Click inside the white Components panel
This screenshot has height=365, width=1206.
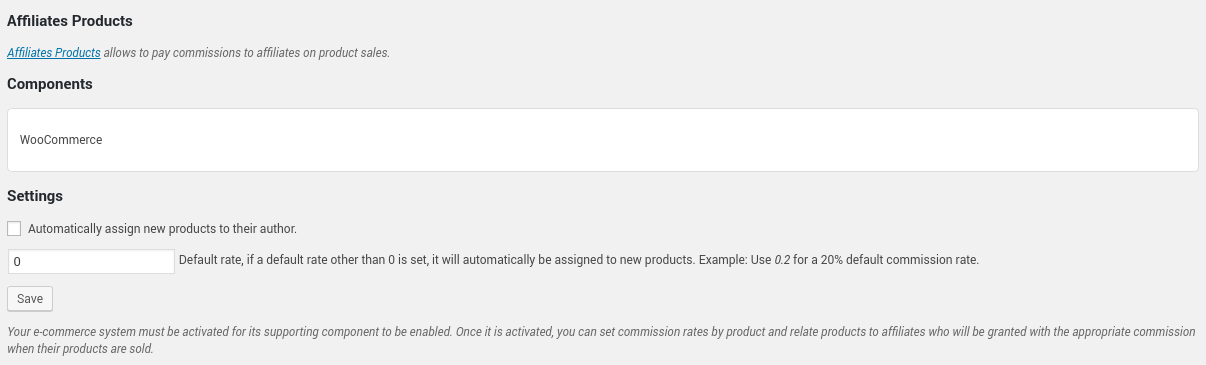click(x=603, y=140)
